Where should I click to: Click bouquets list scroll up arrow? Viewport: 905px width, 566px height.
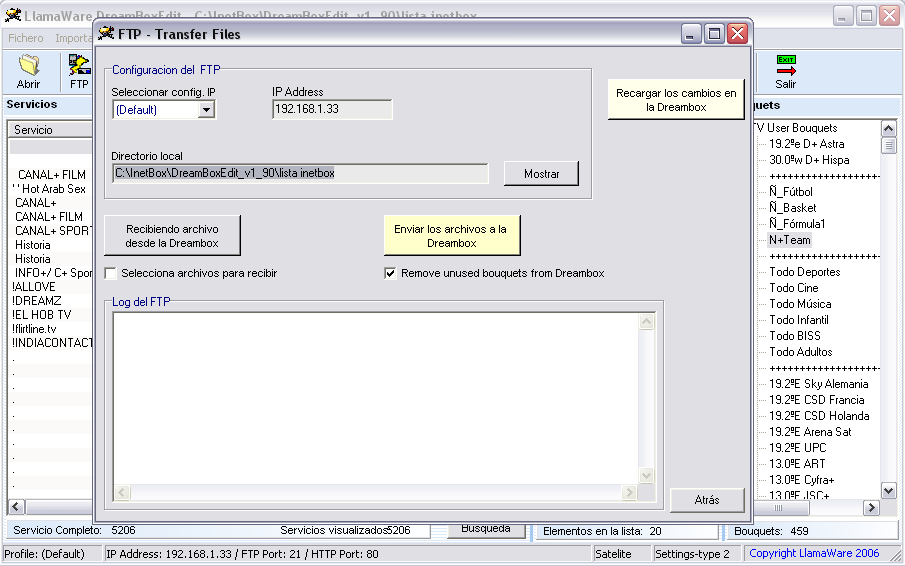tap(889, 128)
